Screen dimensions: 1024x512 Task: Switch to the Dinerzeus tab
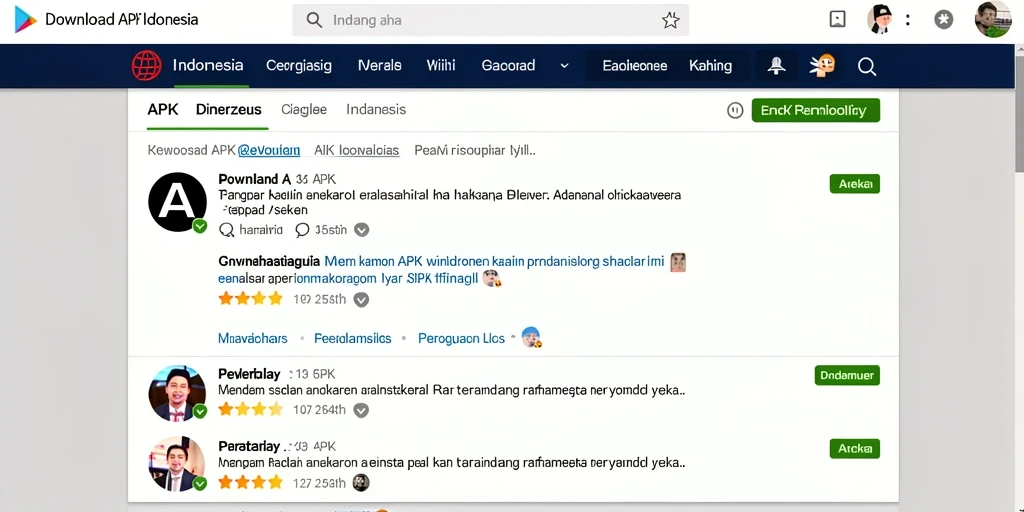pos(229,110)
